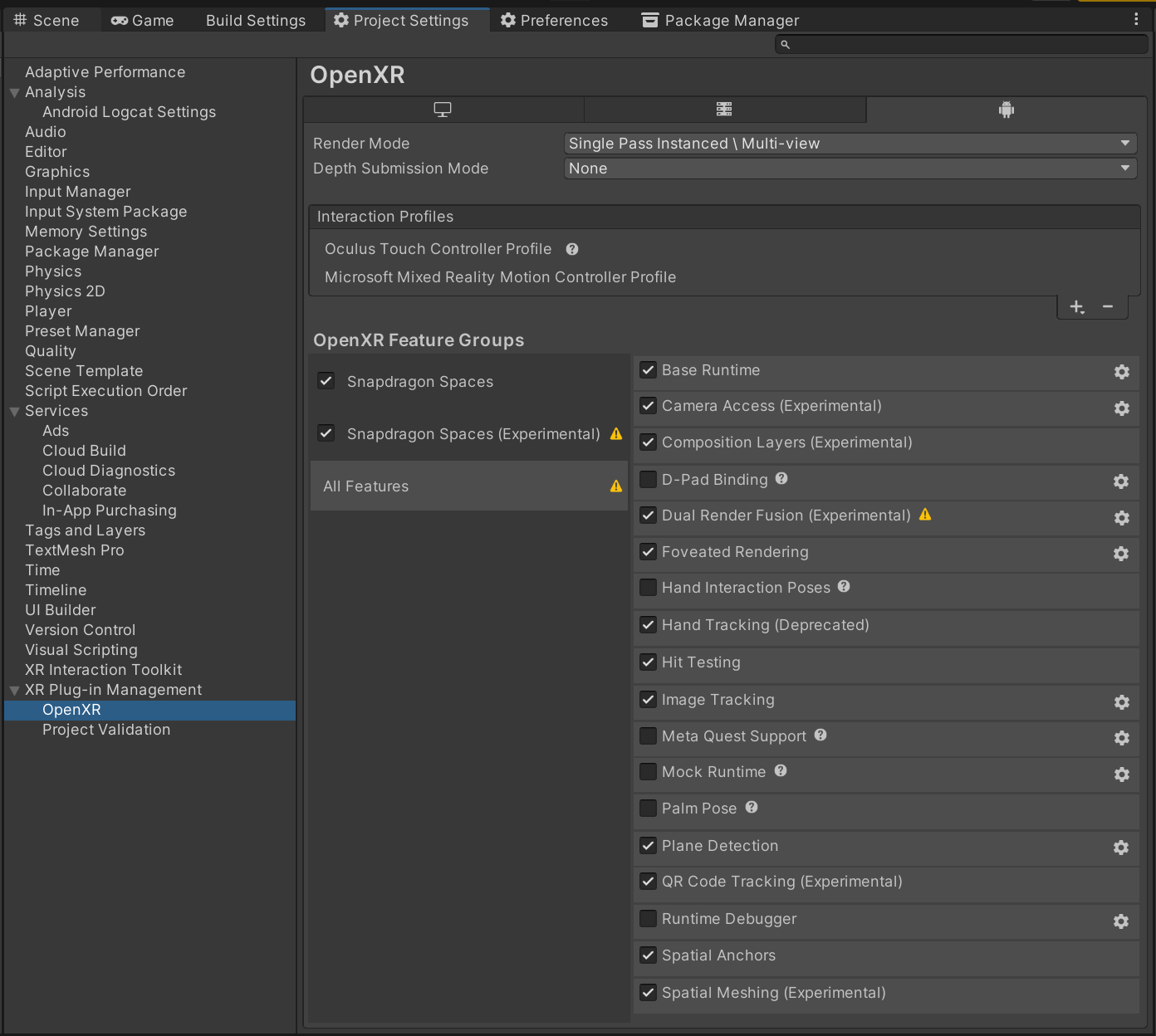Add an interaction profile with plus button
The image size is (1156, 1036).
pyautogui.click(x=1077, y=307)
